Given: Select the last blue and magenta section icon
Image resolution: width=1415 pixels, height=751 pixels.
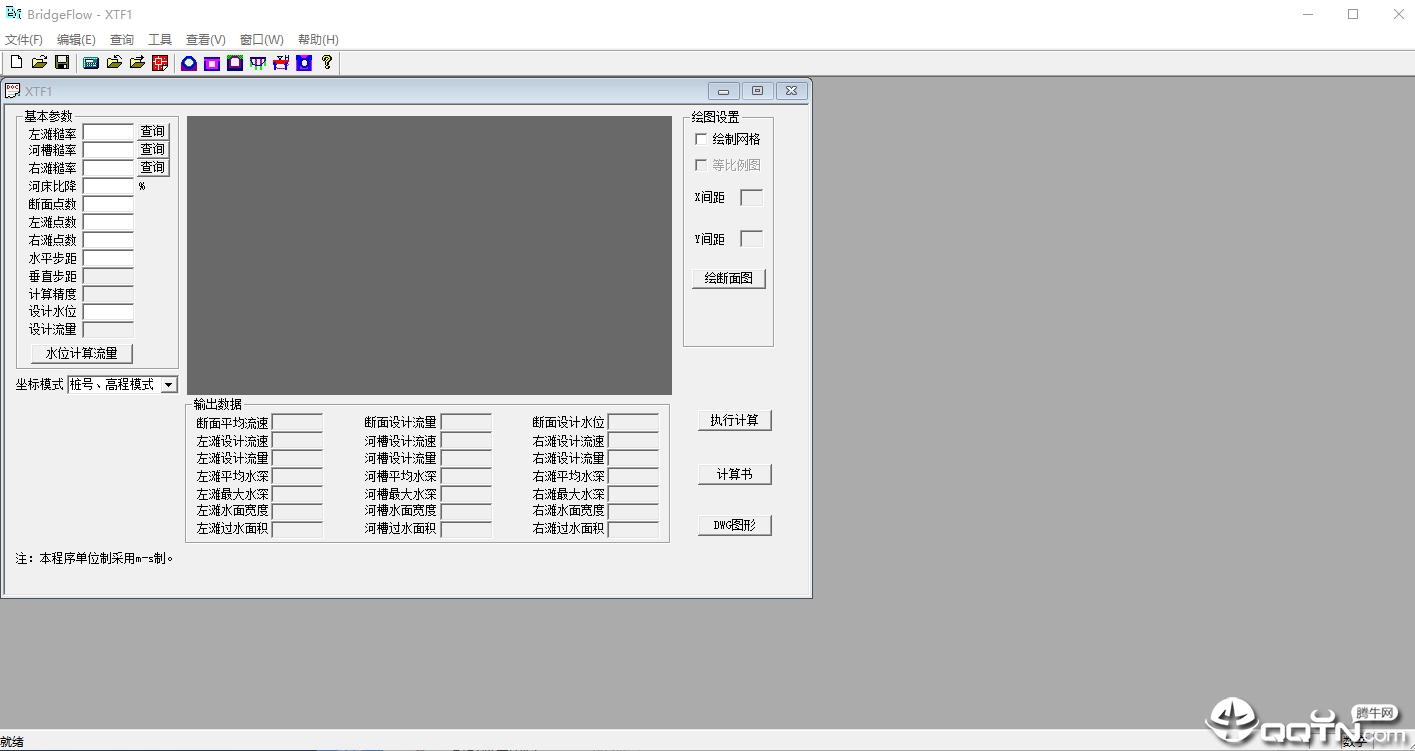Looking at the screenshot, I should tap(304, 63).
